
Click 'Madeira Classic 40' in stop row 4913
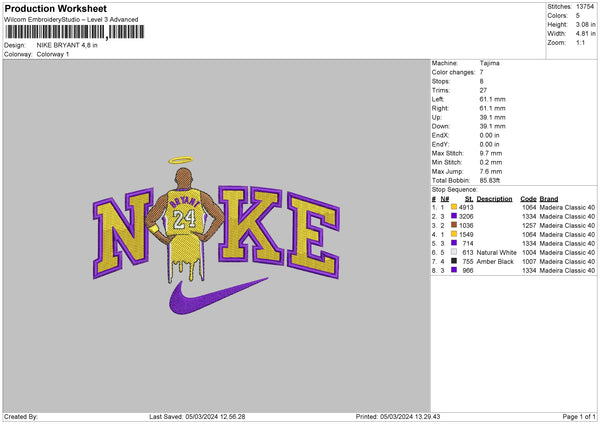[x=567, y=207]
